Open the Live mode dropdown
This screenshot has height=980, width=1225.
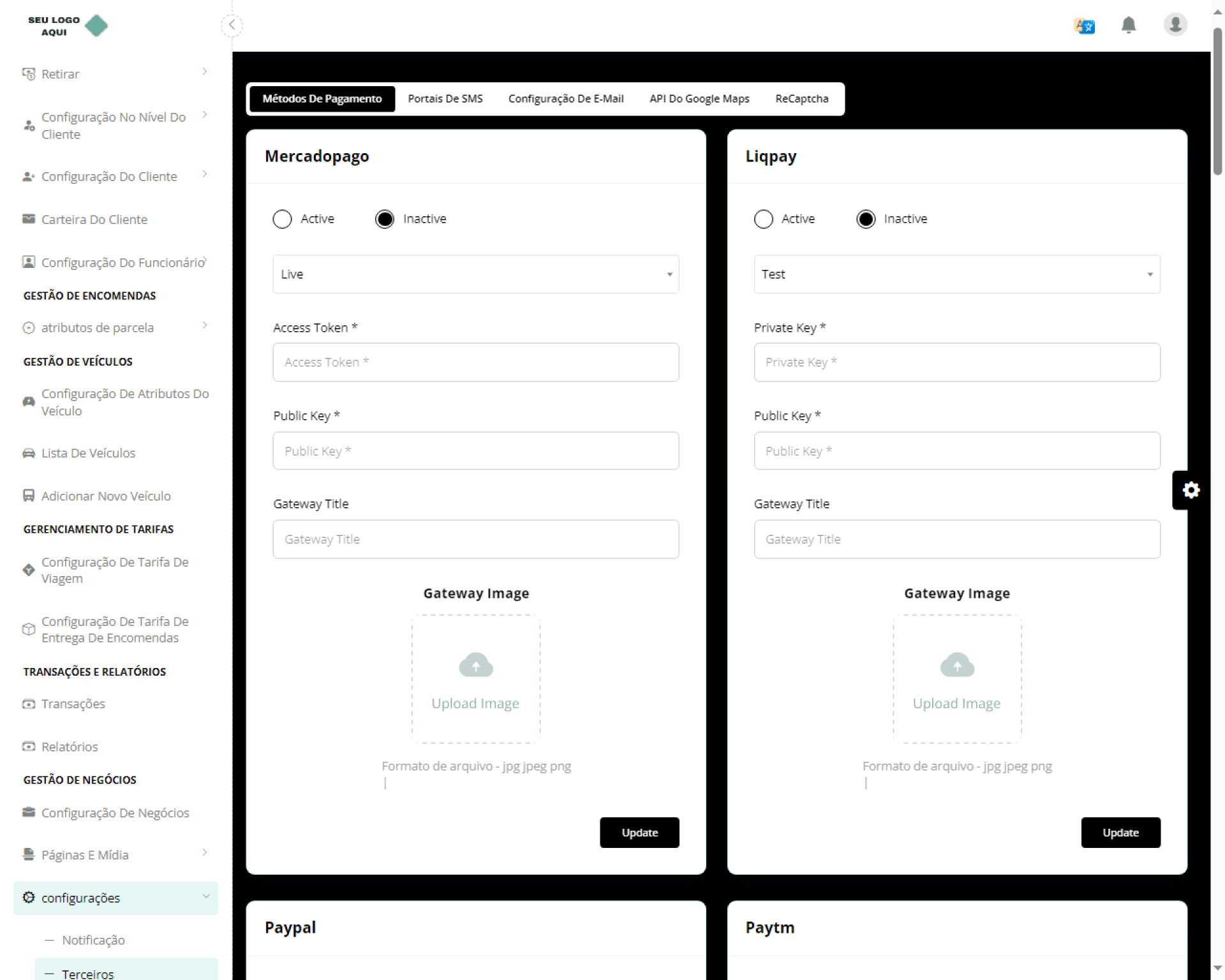pos(475,274)
